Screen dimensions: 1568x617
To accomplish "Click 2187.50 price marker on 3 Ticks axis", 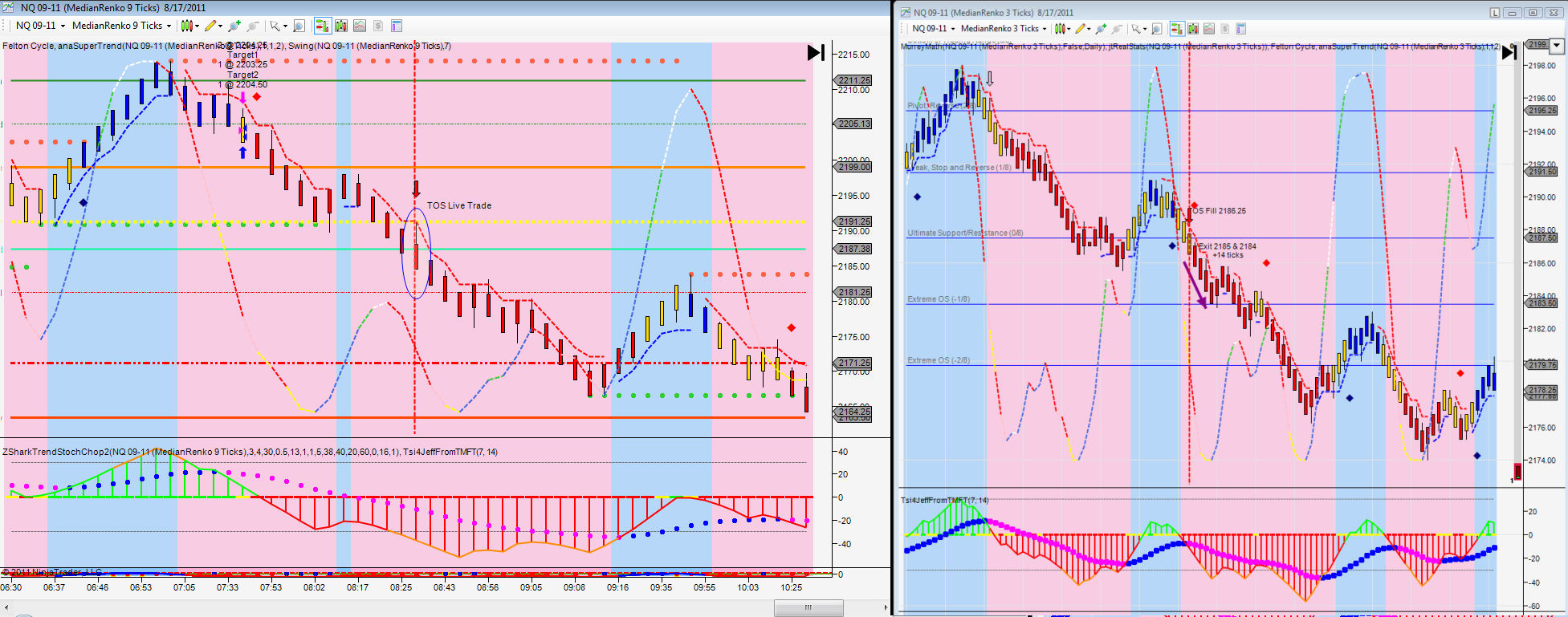I will pyautogui.click(x=1542, y=237).
